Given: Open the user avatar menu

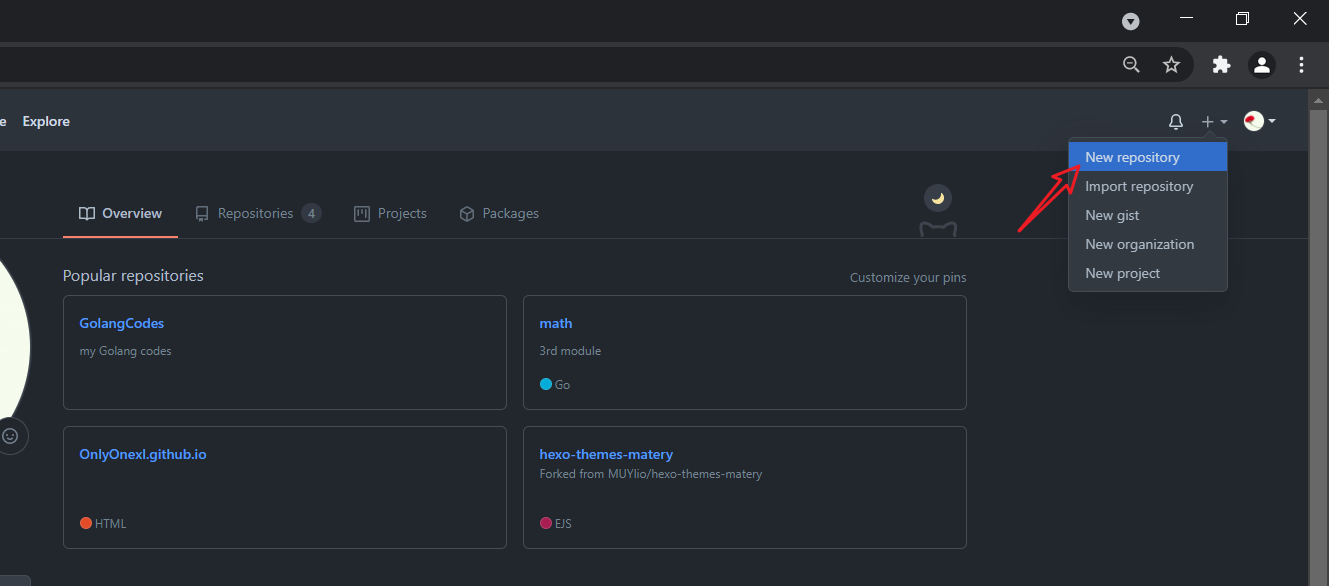Looking at the screenshot, I should [x=1260, y=121].
